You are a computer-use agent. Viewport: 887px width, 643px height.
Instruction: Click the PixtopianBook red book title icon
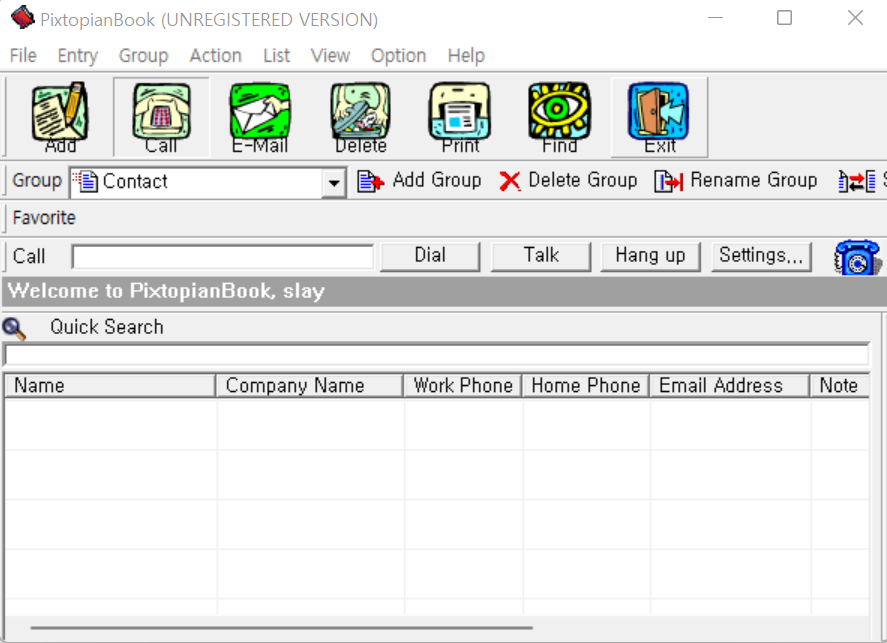[23, 18]
